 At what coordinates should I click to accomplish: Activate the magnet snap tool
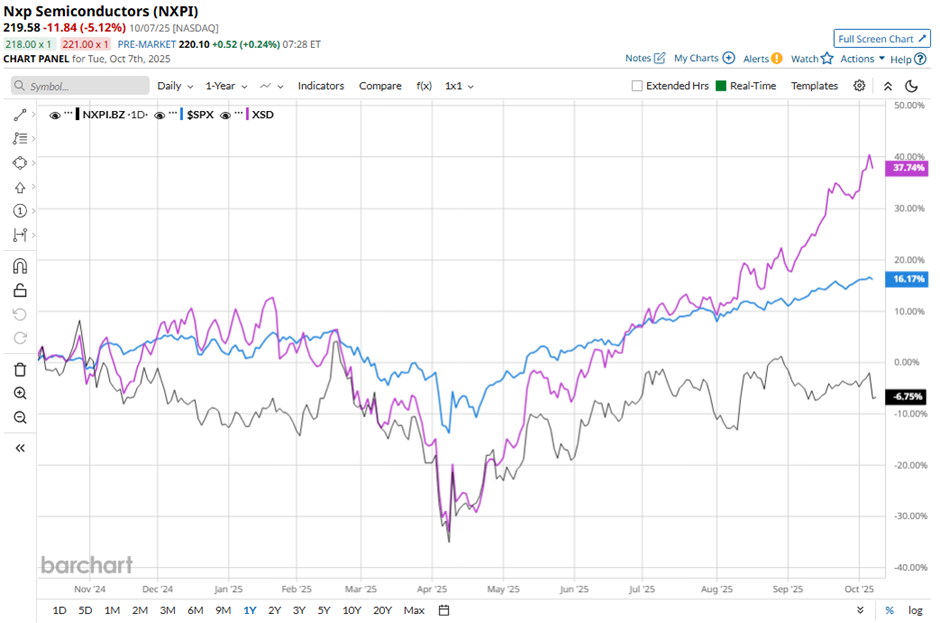tap(19, 266)
